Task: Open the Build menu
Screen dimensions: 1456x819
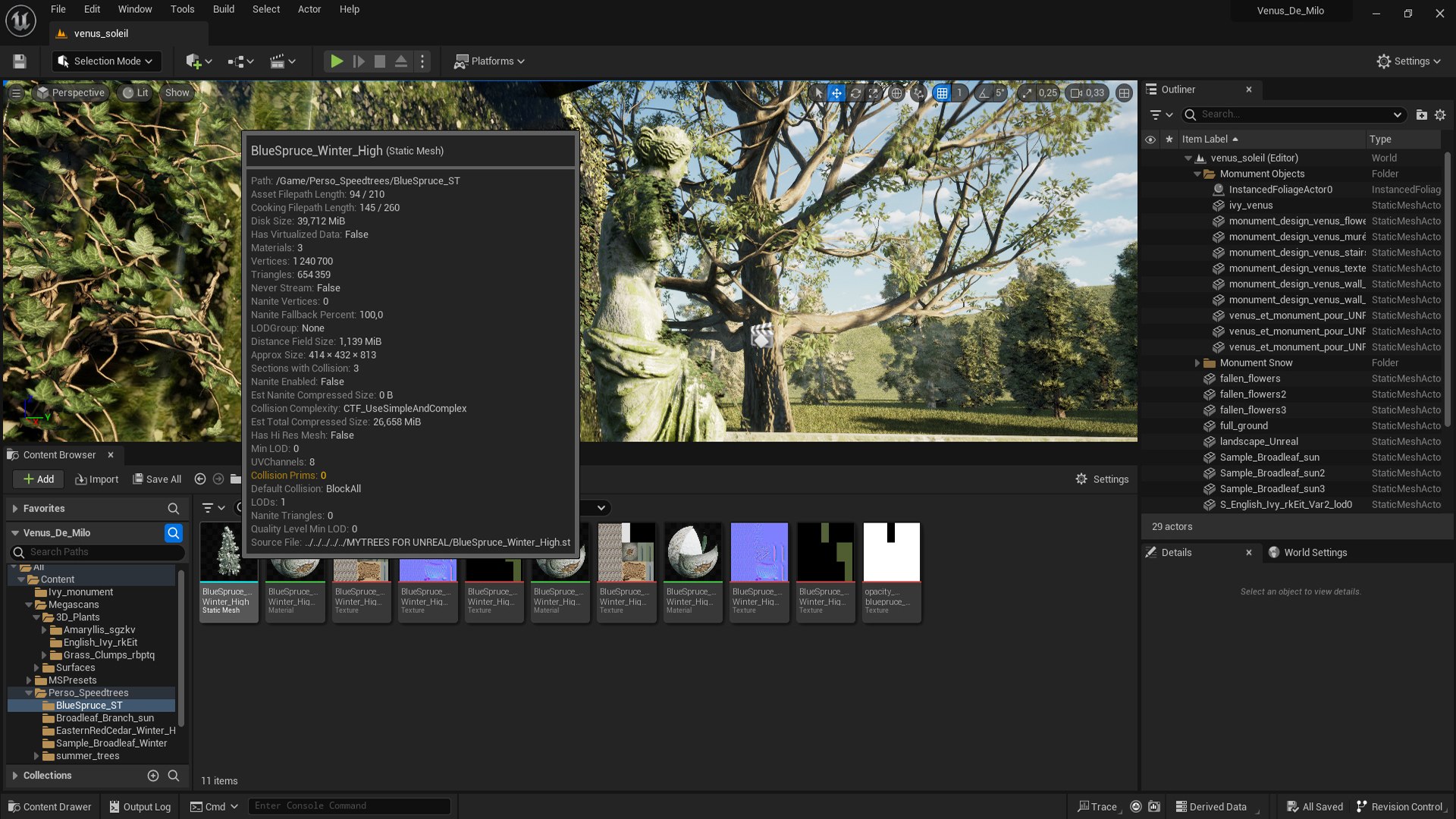Action: [223, 9]
